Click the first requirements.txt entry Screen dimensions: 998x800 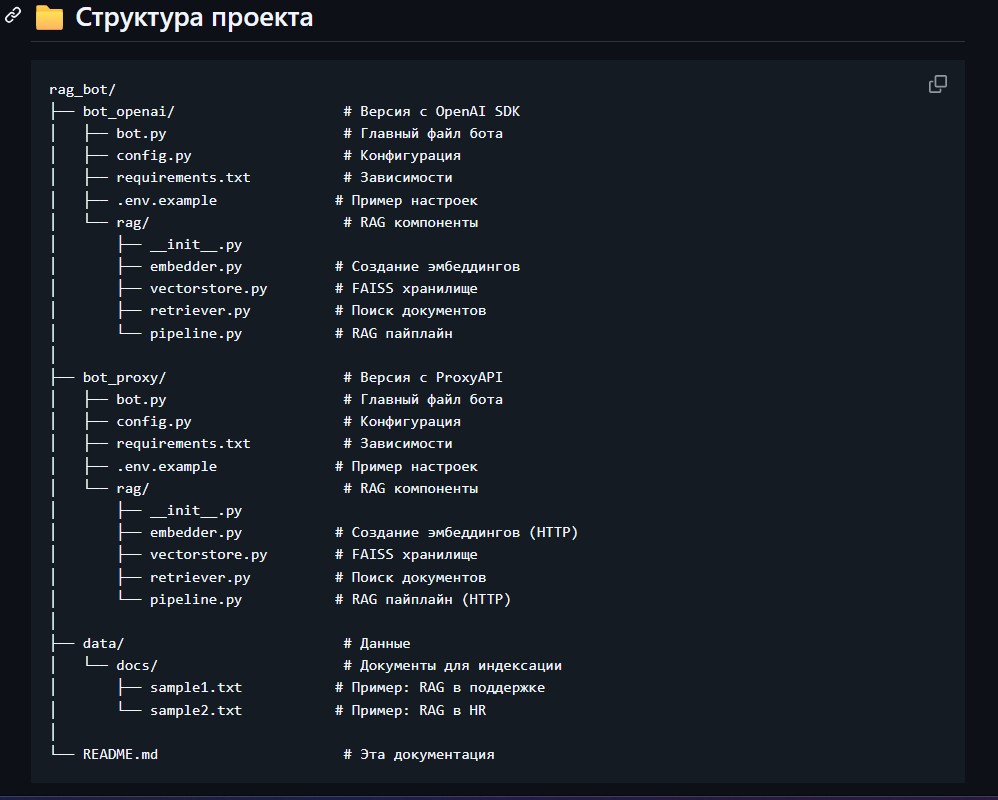183,177
